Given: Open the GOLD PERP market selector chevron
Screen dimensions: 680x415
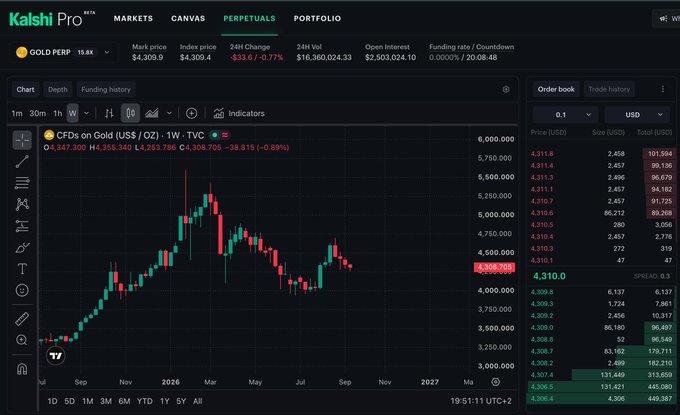Looking at the screenshot, I should (x=107, y=52).
